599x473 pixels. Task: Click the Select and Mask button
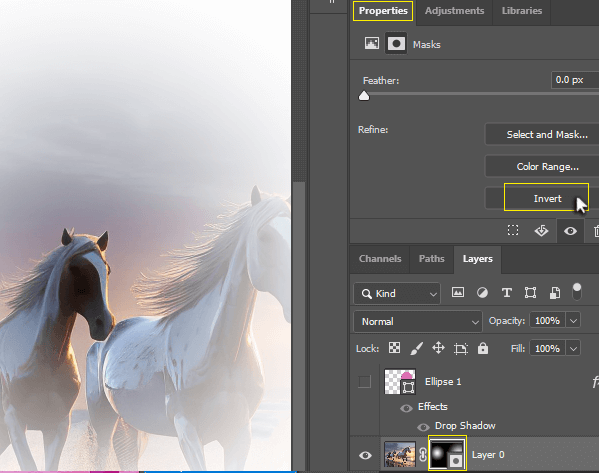[x=547, y=134]
